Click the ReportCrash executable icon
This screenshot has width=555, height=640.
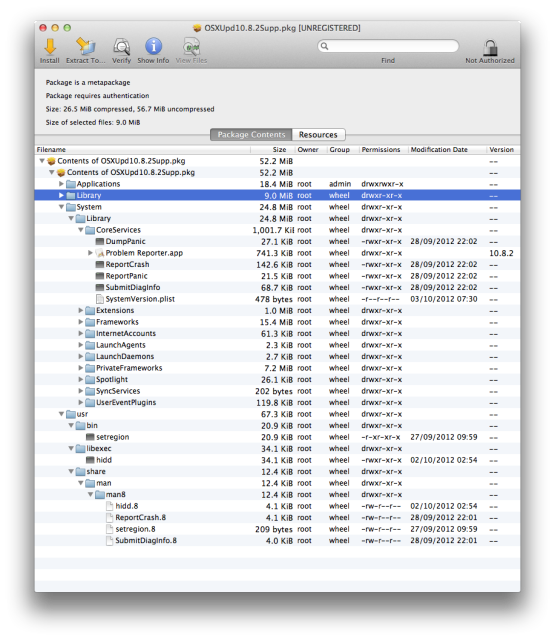point(100,264)
